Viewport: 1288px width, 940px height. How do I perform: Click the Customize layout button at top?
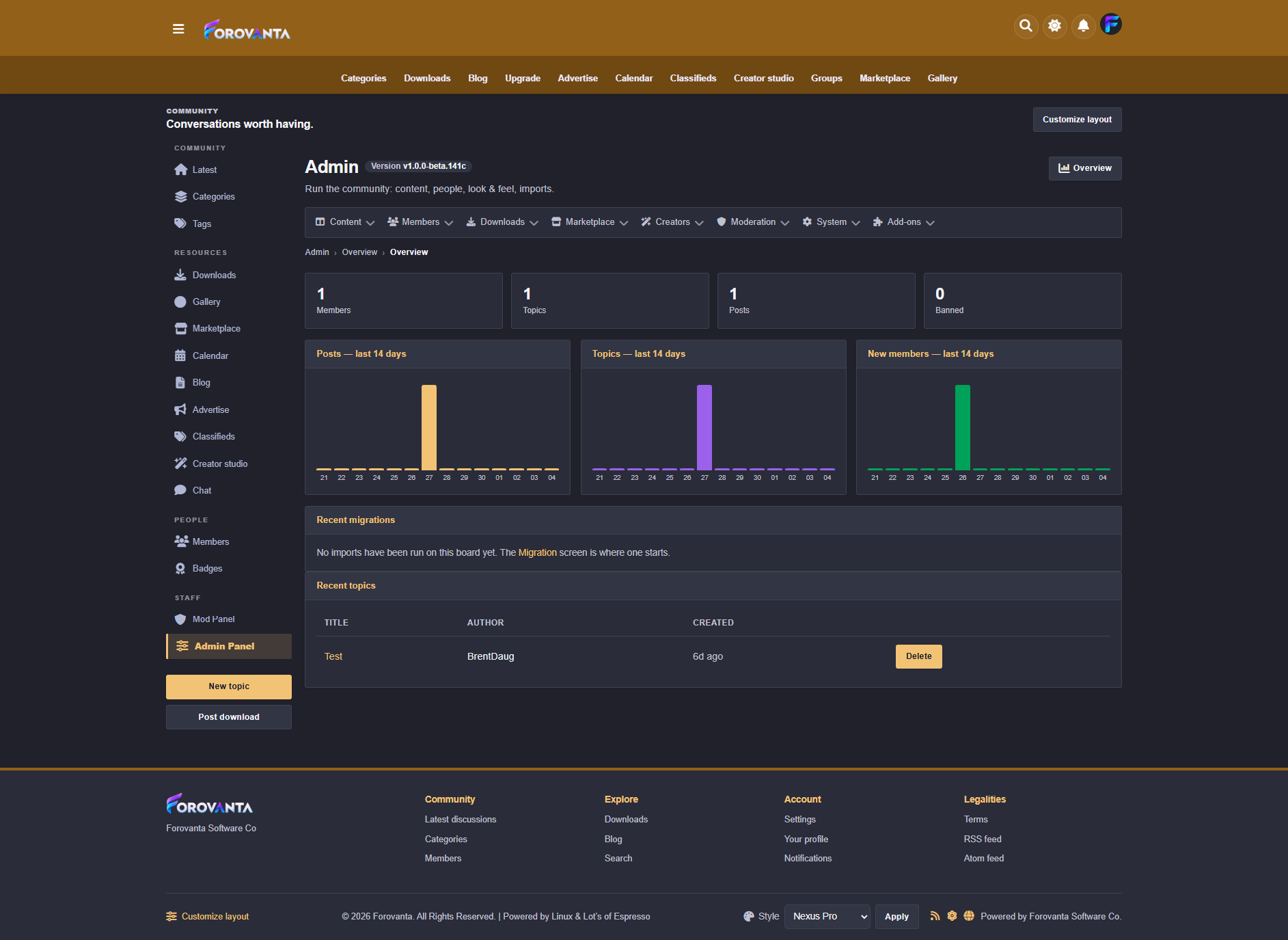1077,120
